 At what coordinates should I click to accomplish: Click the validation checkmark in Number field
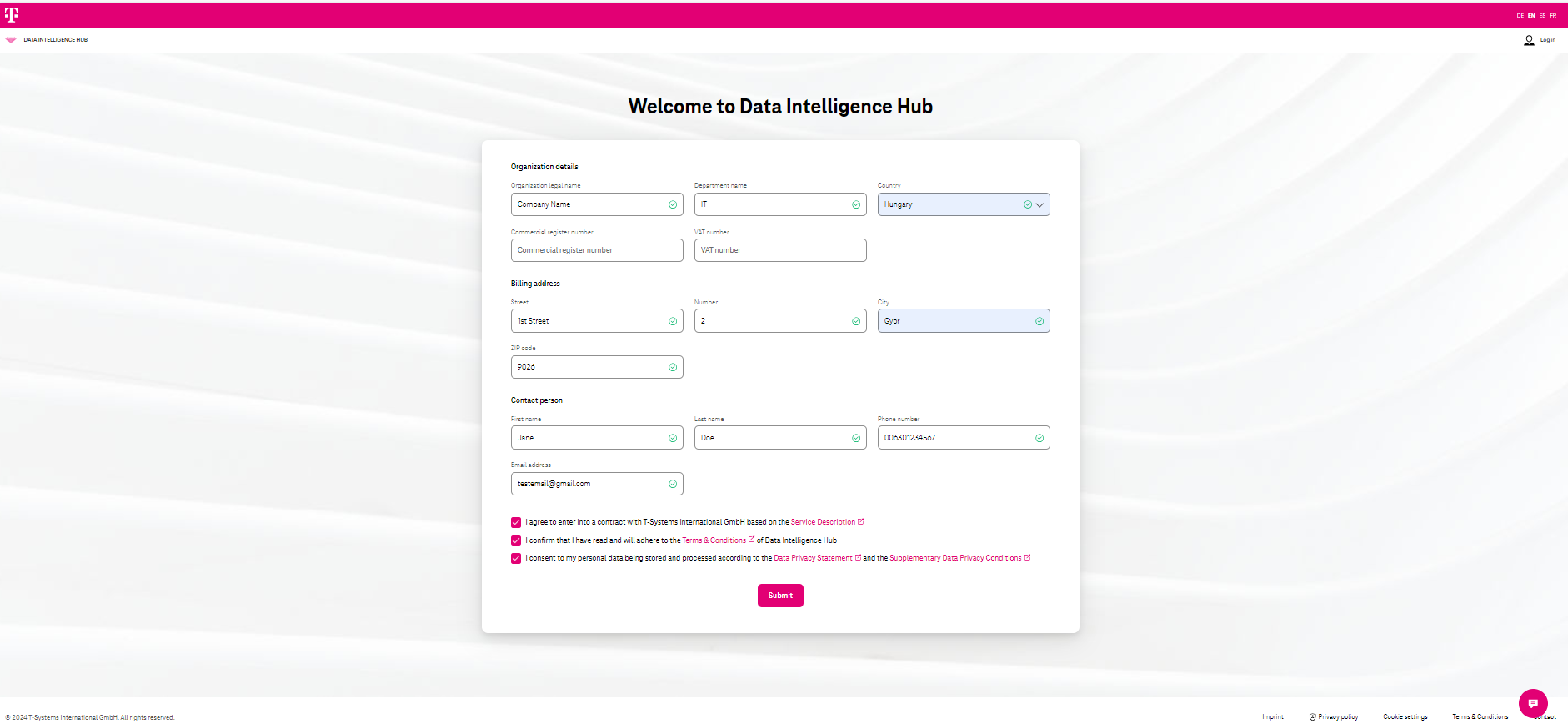click(856, 321)
